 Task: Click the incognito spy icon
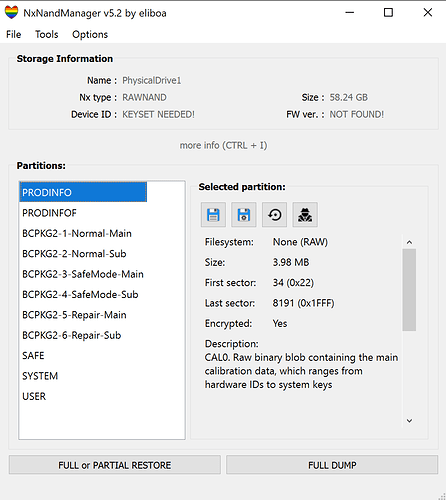305,215
